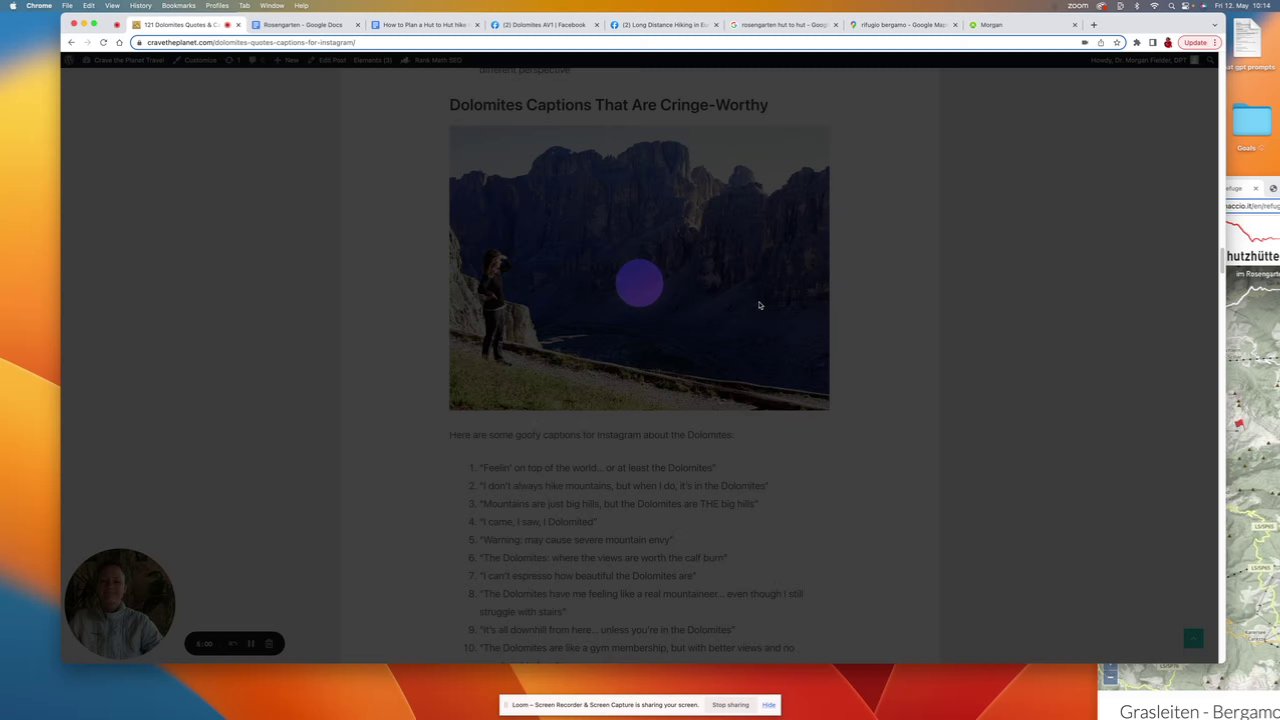The image size is (1280, 720).
Task: Click Loom webcam bubble
Action: click(119, 603)
